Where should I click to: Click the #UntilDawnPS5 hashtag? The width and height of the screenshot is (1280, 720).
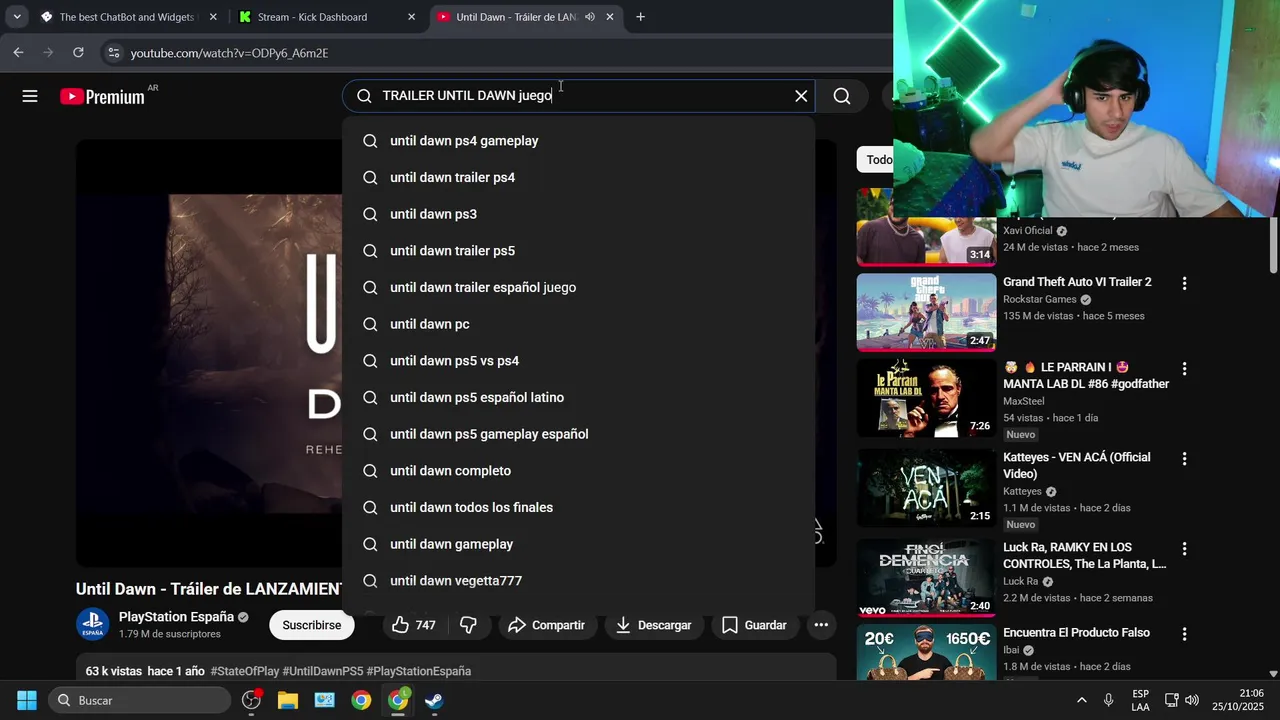click(323, 671)
